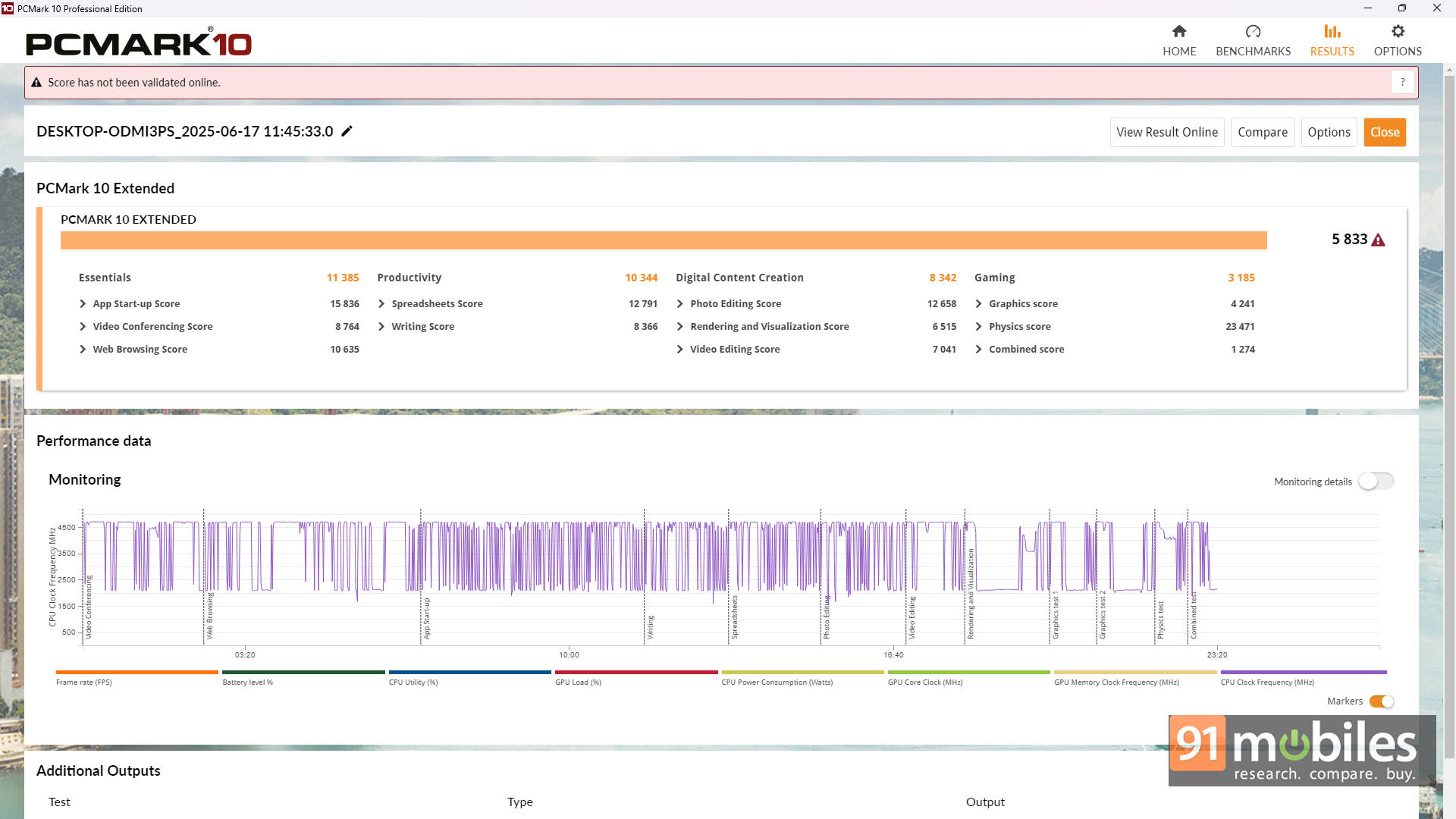This screenshot has height=819, width=1456.
Task: Click the Physics test chart marker
Action: coord(1159,620)
